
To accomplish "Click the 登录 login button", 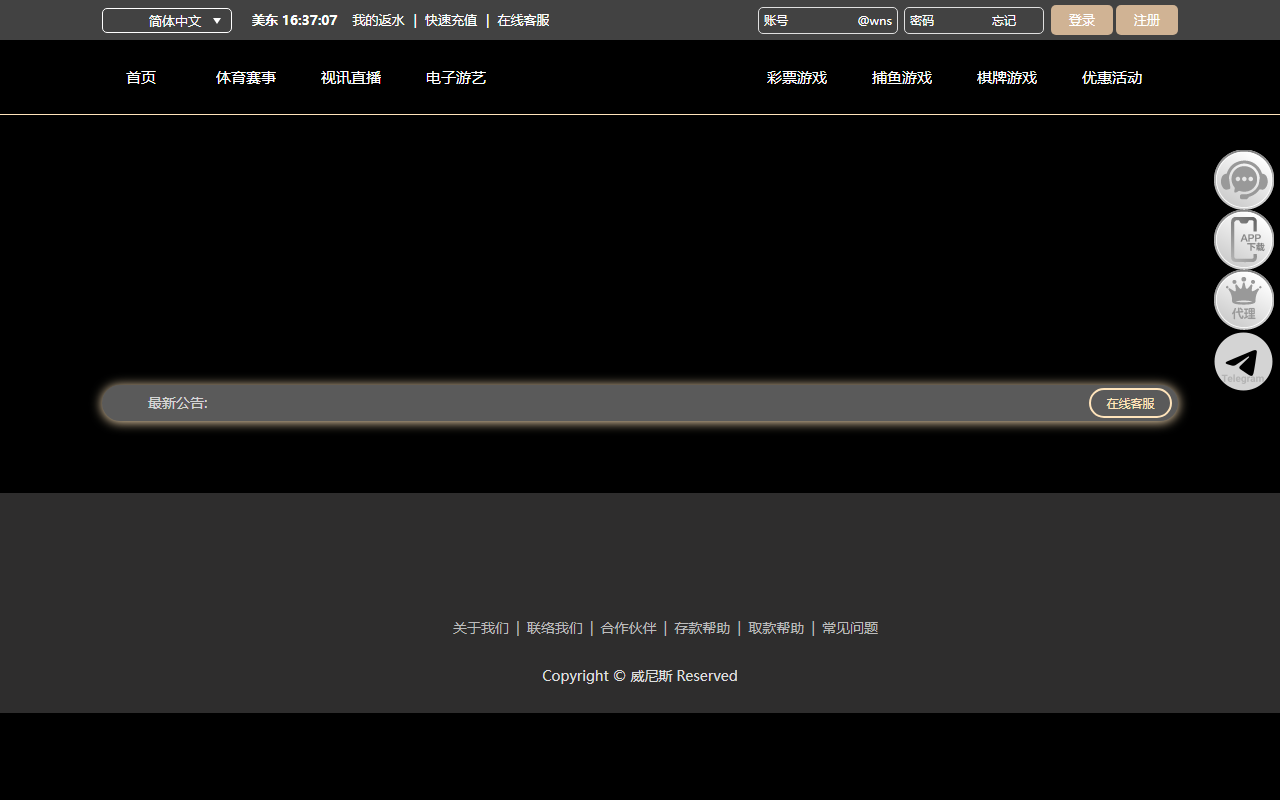I will click(1082, 20).
